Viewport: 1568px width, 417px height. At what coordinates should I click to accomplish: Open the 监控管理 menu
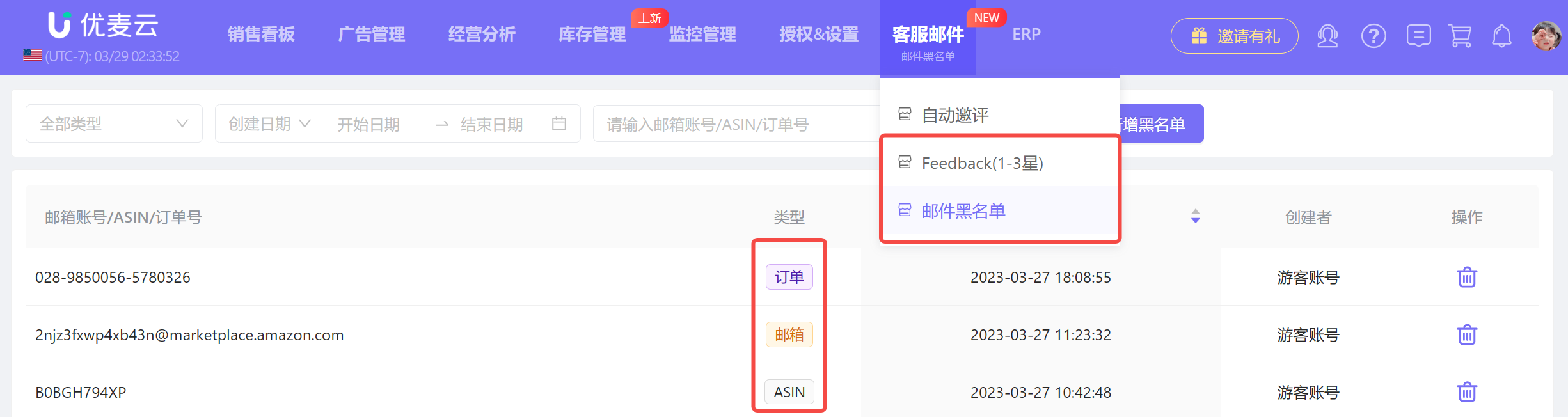(x=702, y=34)
